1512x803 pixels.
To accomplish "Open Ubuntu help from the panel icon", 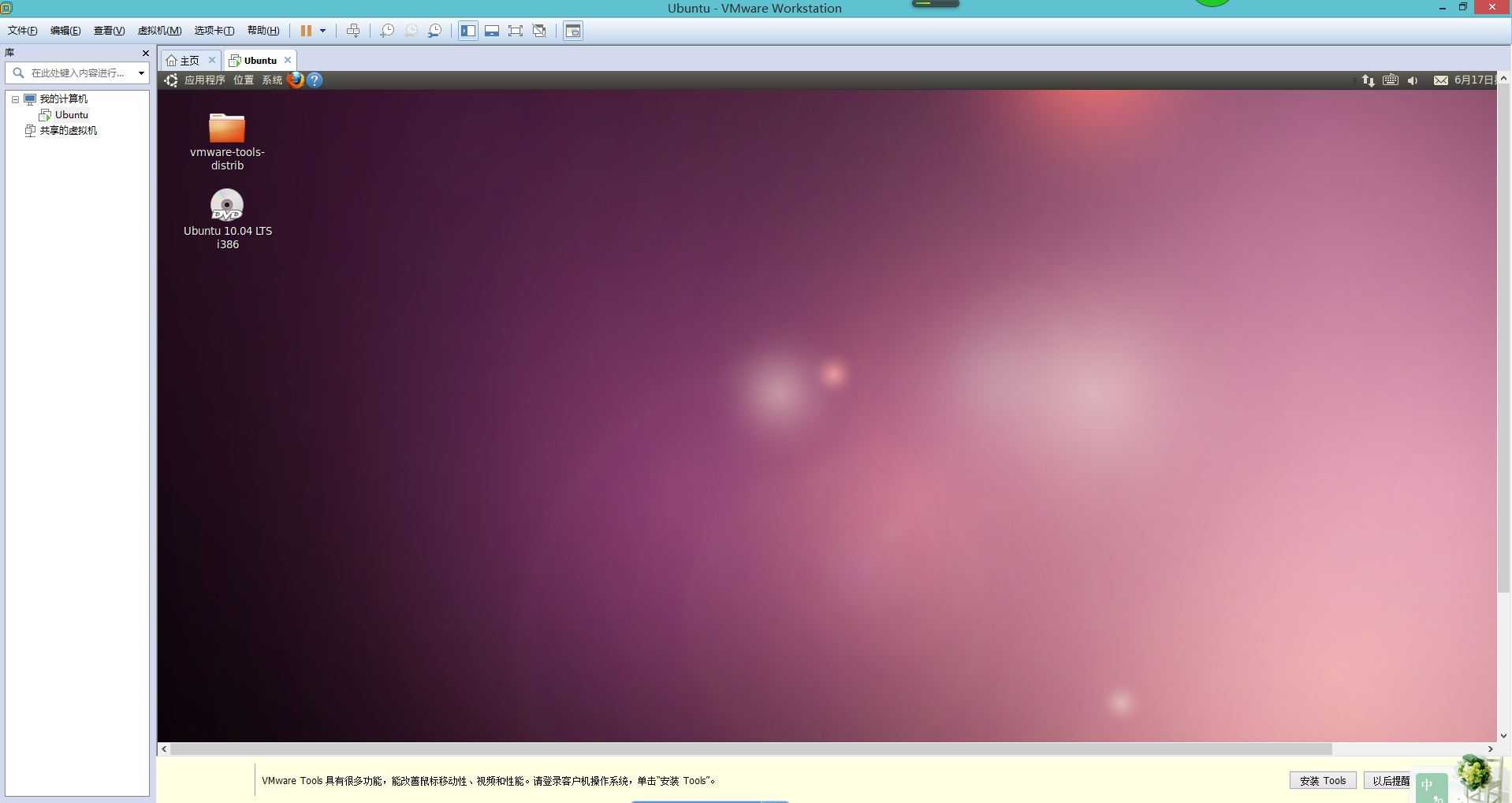I will [x=315, y=80].
